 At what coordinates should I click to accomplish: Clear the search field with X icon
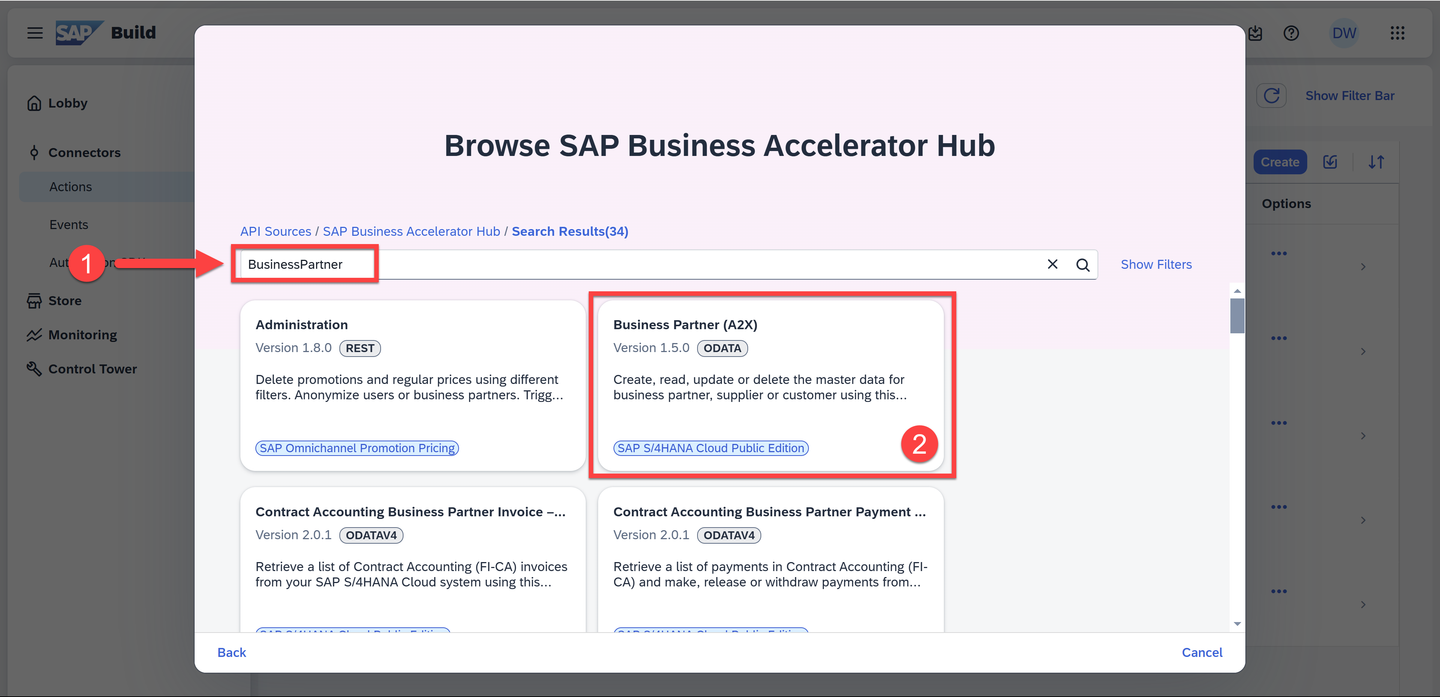pos(1052,265)
